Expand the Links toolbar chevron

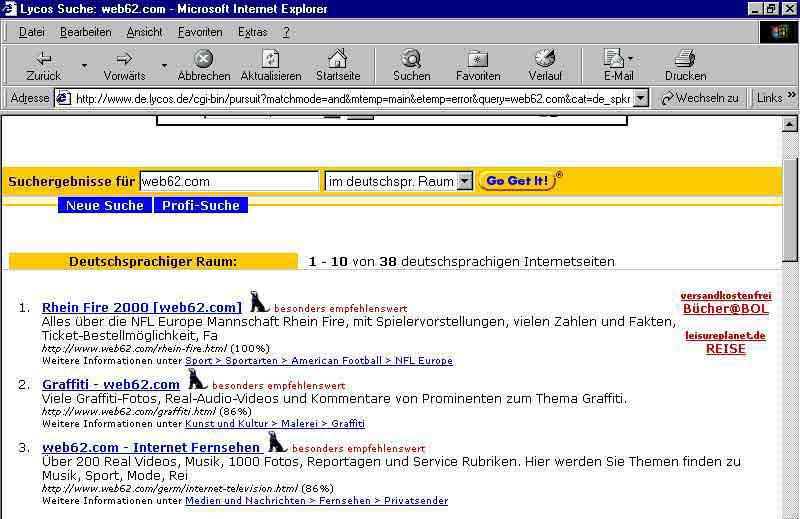791,95
